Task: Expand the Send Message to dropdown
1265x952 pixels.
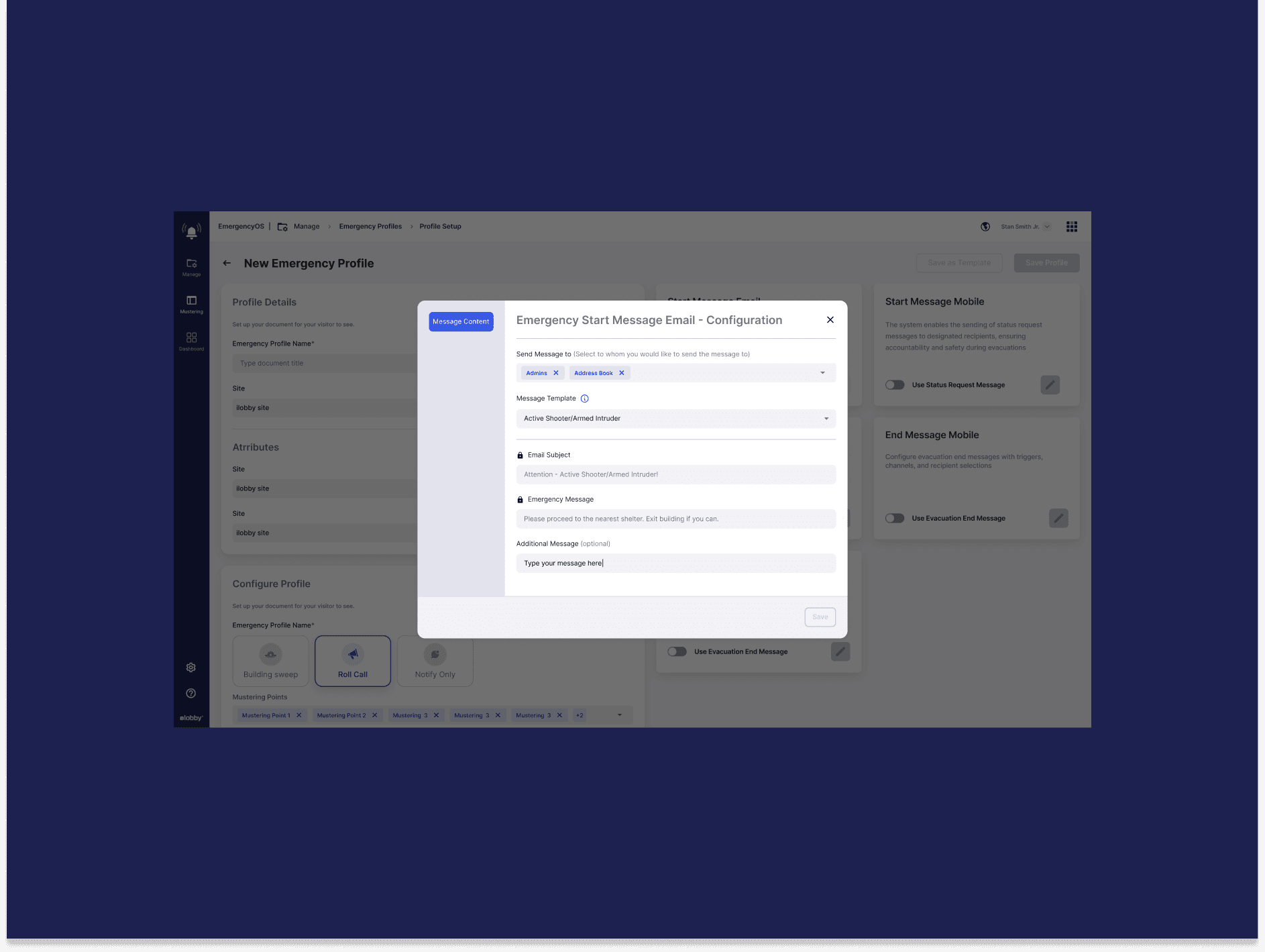Action: pyautogui.click(x=823, y=373)
